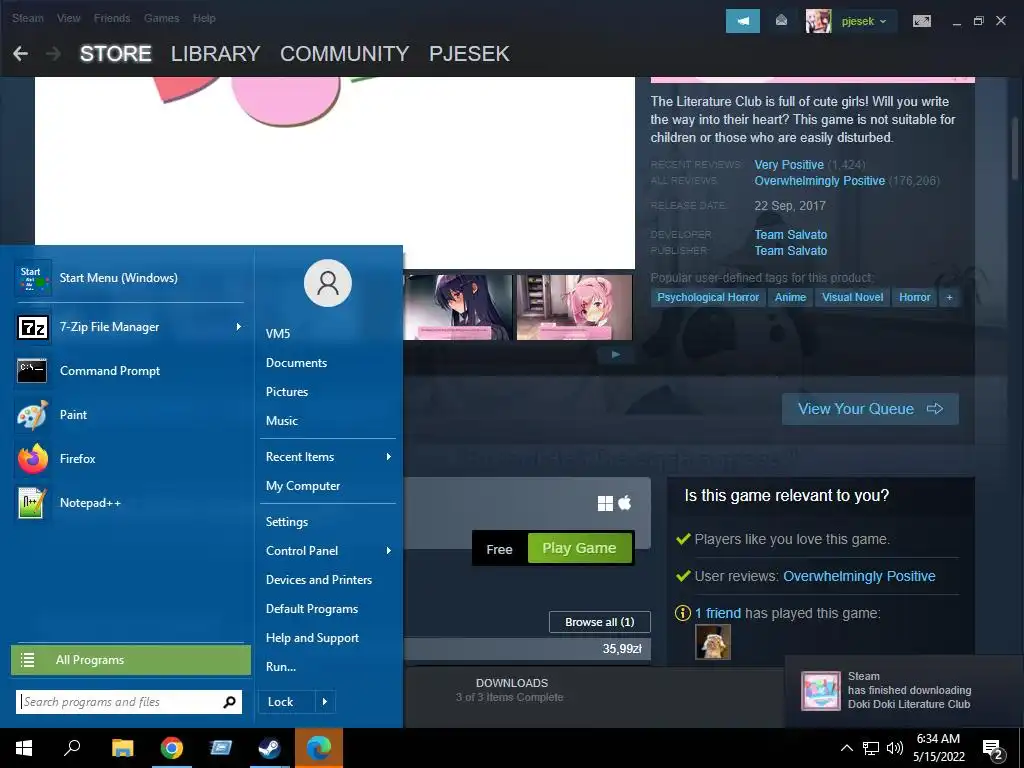Open Steam inbox envelope icon

(x=781, y=21)
